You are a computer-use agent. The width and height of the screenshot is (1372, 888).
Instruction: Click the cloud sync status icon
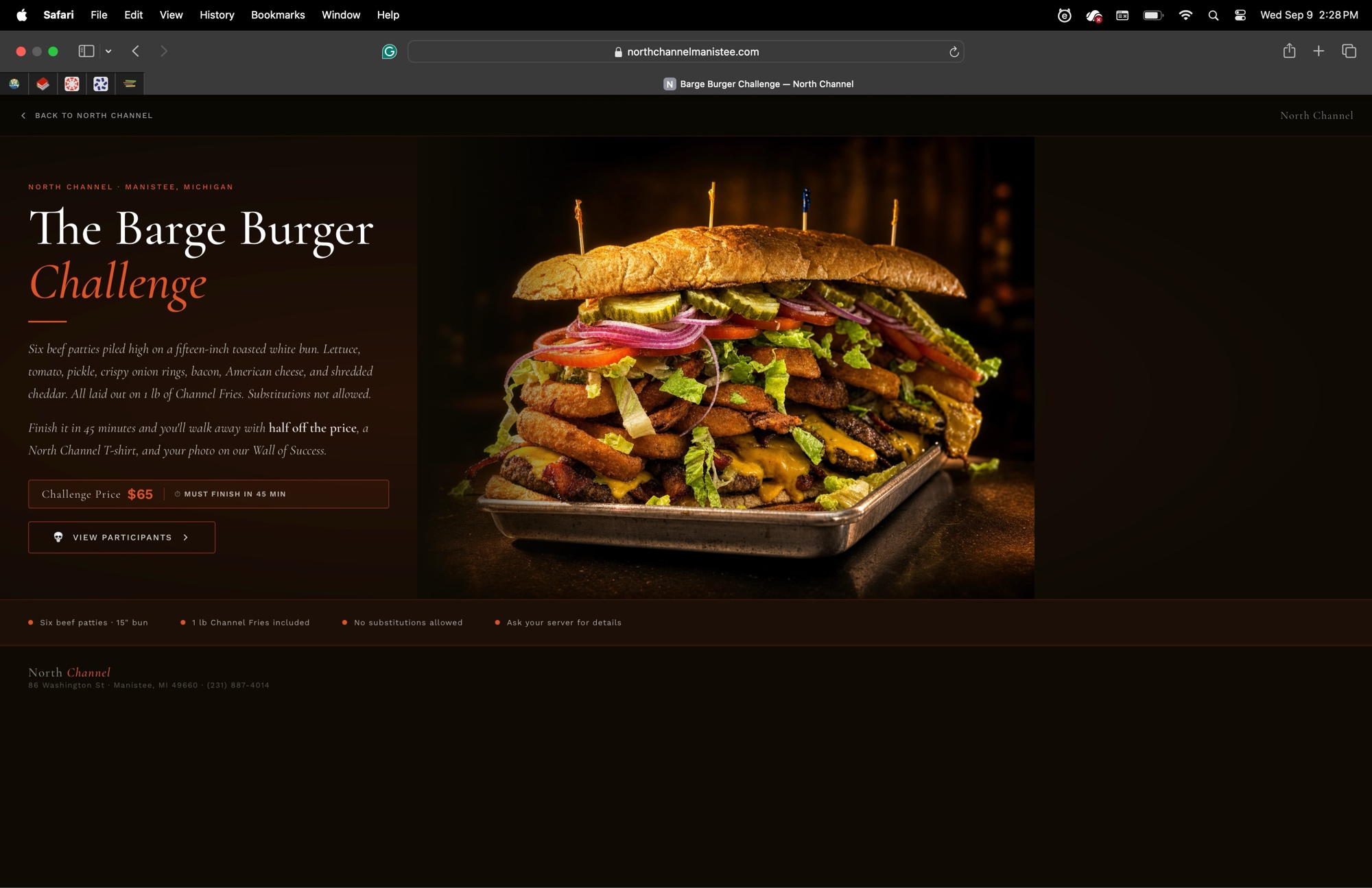1094,16
